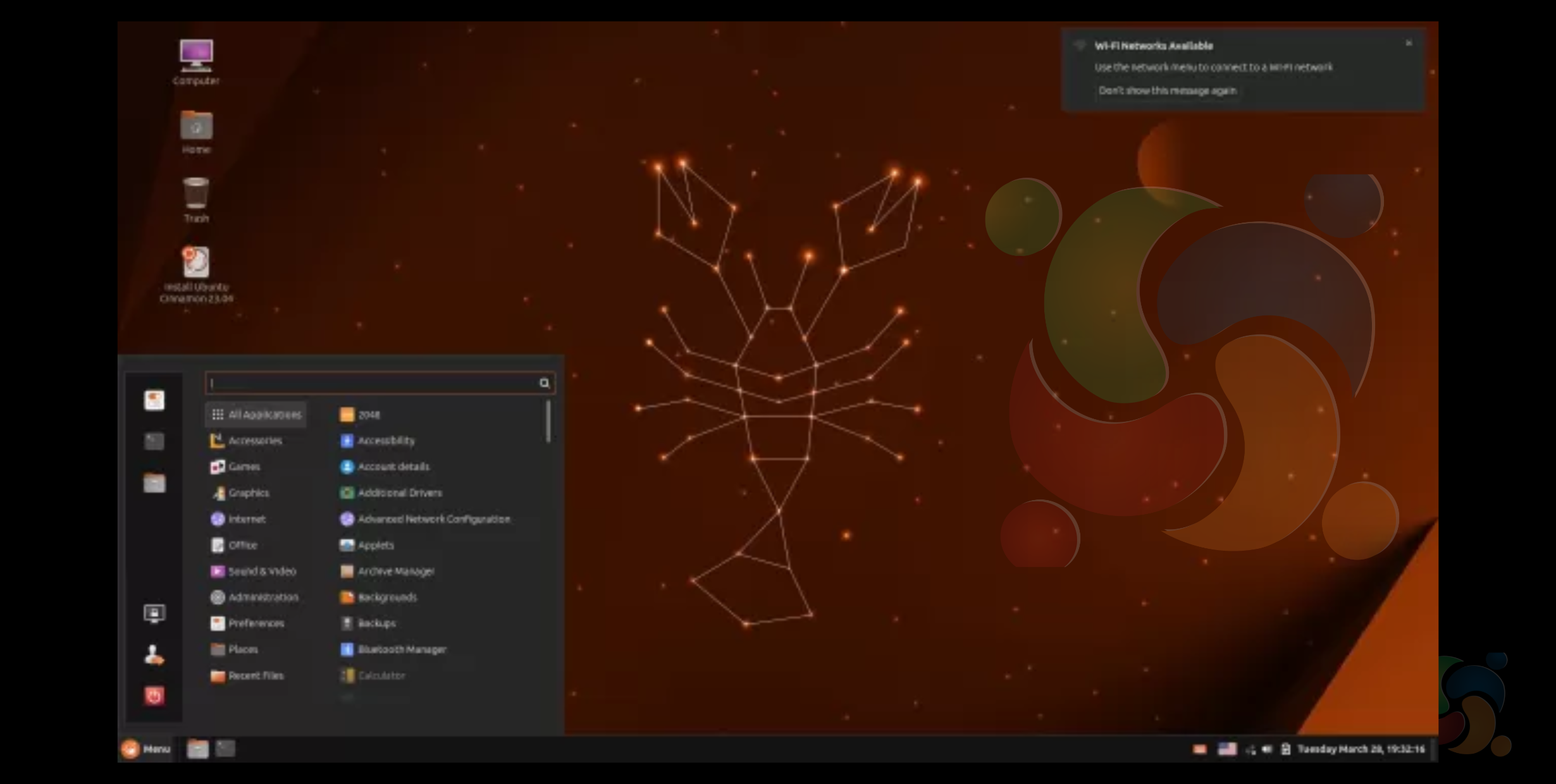The height and width of the screenshot is (784, 1556).
Task: Open the Files launcher on the panel
Action: point(197,749)
